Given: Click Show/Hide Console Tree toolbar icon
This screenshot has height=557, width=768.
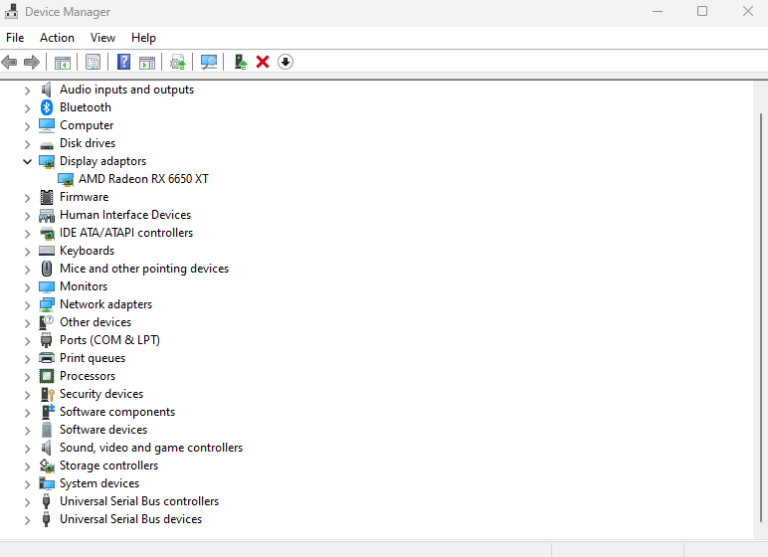Looking at the screenshot, I should tap(62, 62).
